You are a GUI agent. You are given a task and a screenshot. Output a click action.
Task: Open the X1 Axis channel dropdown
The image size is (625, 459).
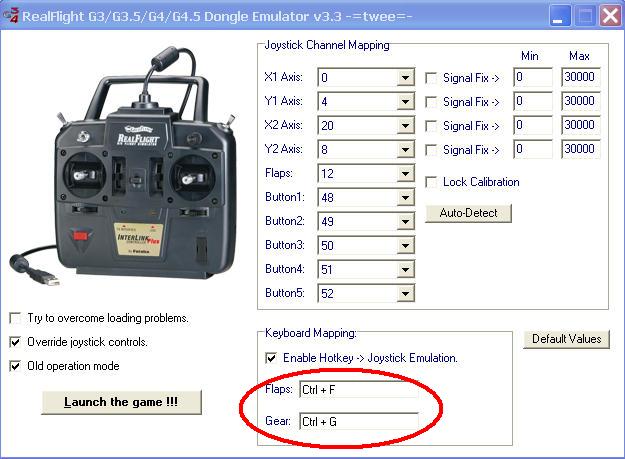click(405, 78)
